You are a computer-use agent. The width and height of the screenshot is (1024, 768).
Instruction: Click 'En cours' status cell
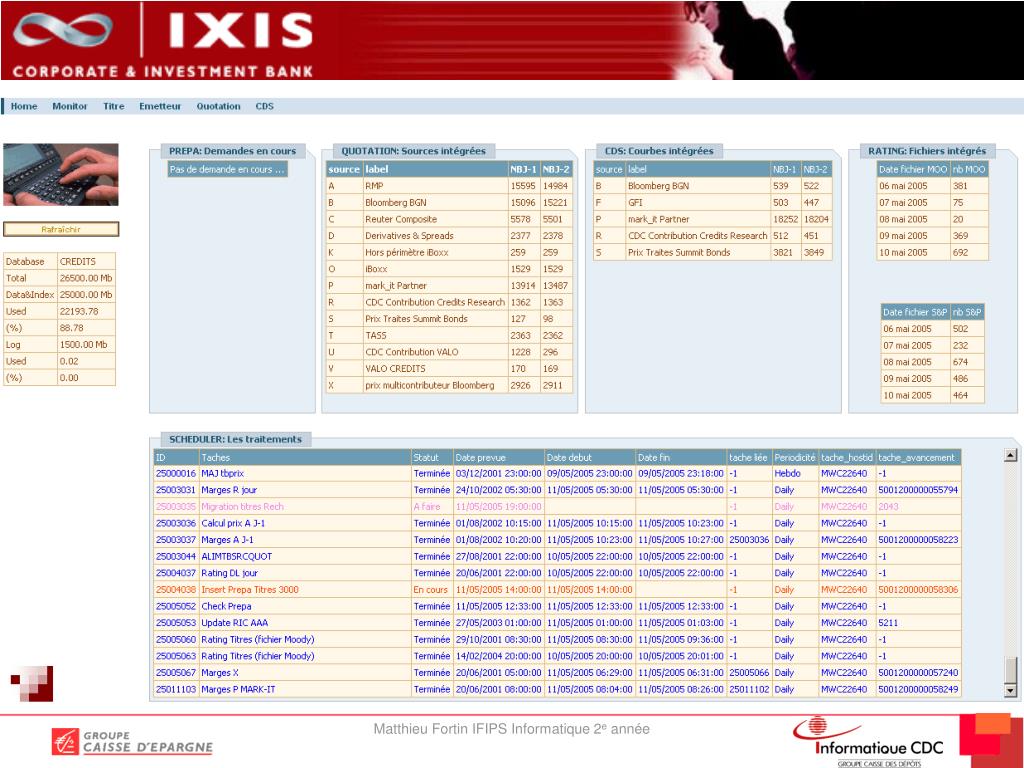coord(430,590)
